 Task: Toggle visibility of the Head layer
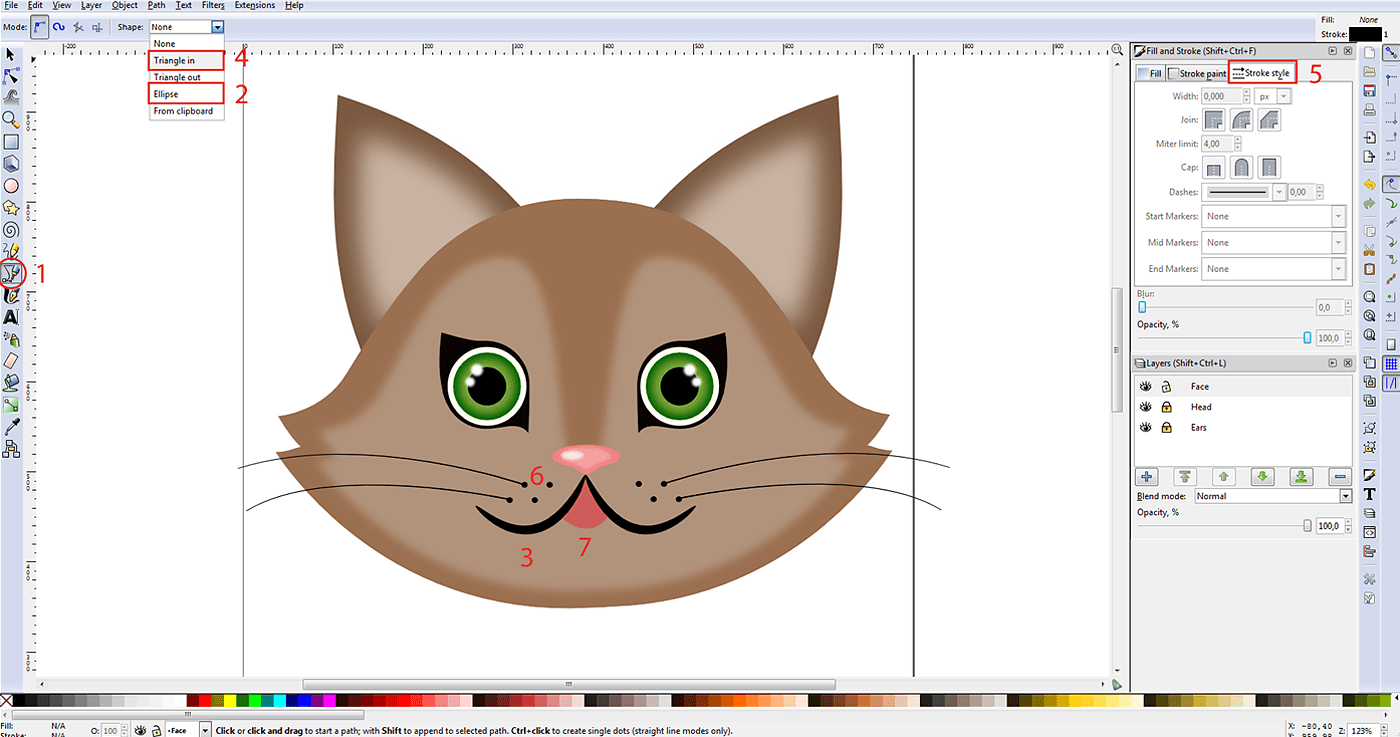[1145, 407]
